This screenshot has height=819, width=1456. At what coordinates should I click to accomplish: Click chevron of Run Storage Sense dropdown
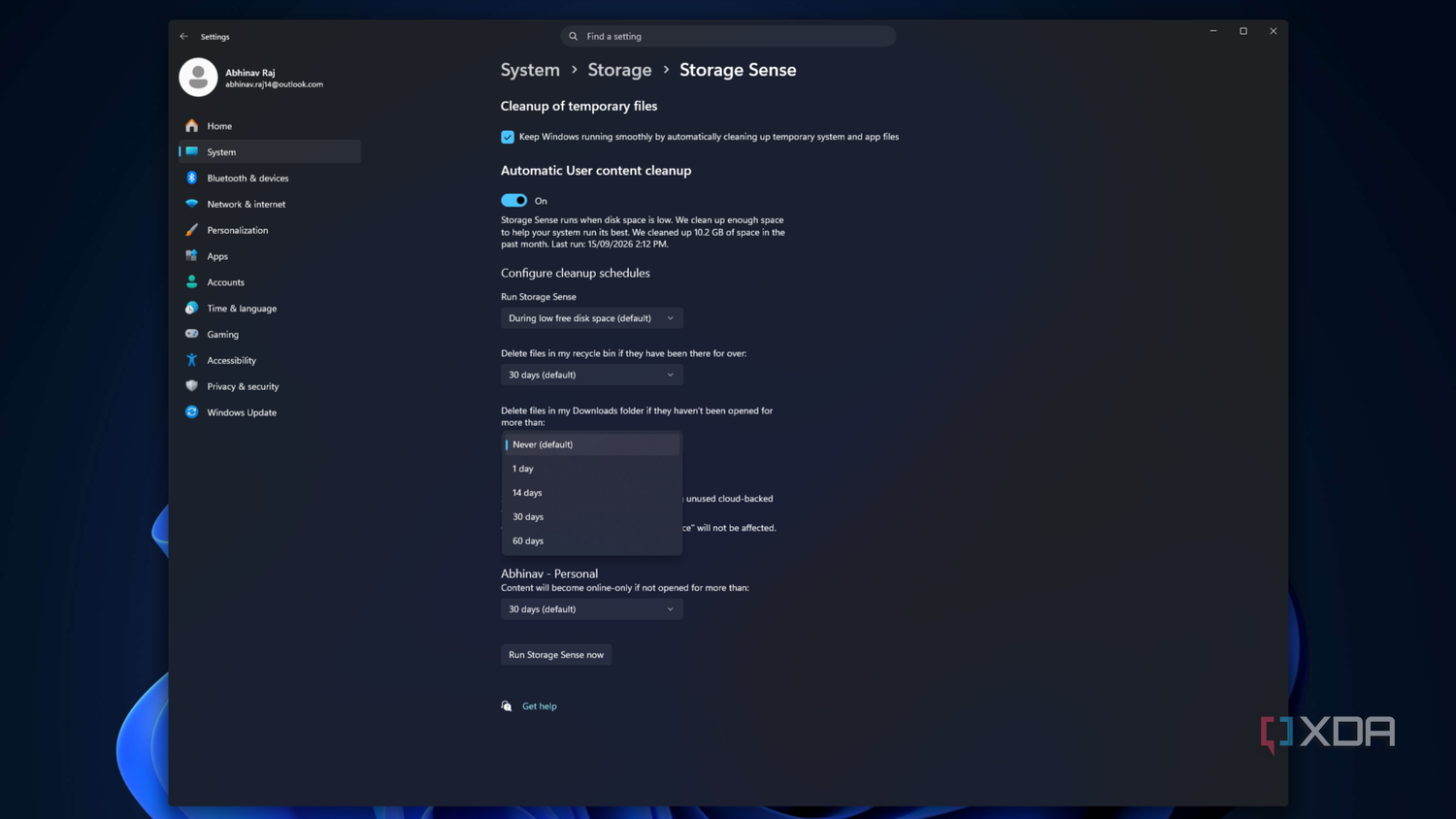pos(670,318)
